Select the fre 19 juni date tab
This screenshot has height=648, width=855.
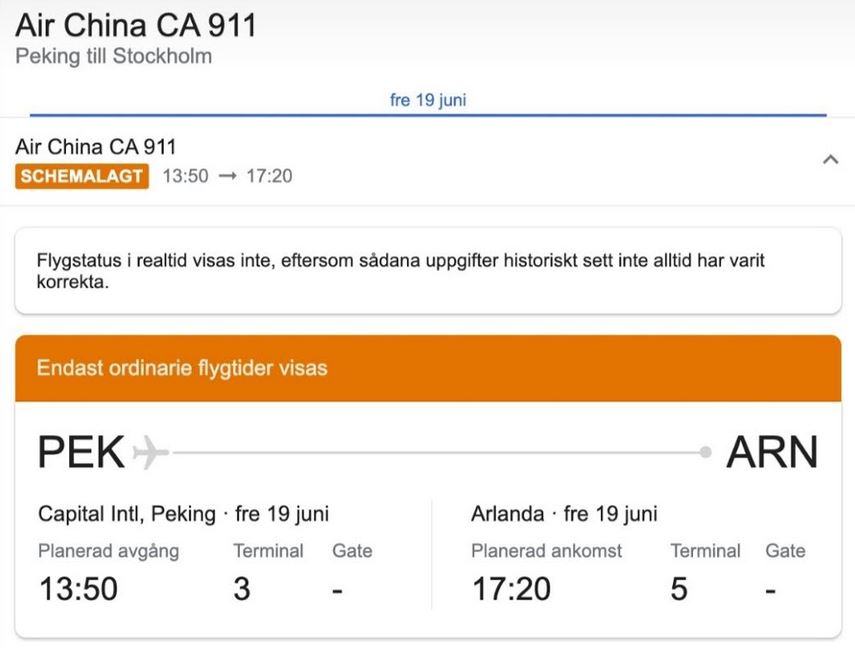coord(428,100)
